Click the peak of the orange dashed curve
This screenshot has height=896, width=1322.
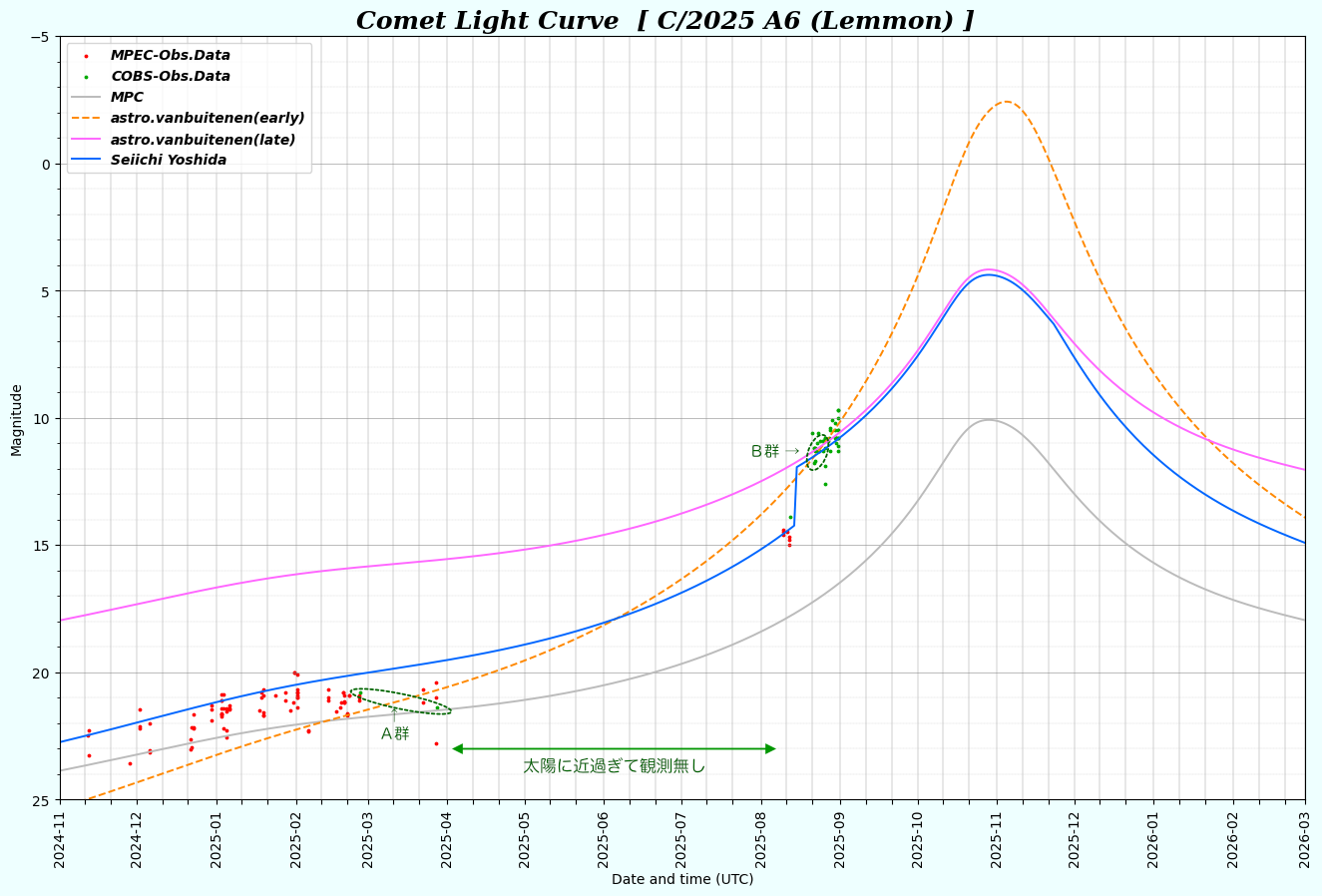pyautogui.click(x=1006, y=102)
